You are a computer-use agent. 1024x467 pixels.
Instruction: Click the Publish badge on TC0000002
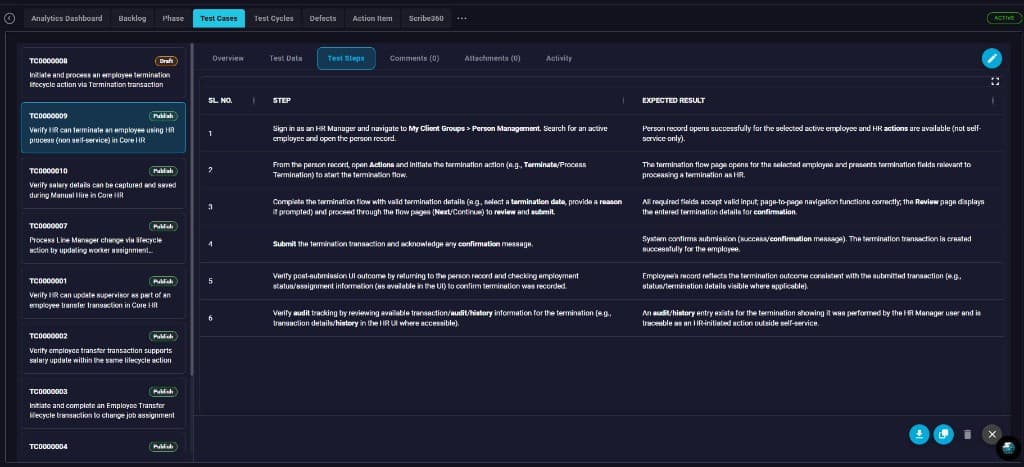pyautogui.click(x=163, y=336)
